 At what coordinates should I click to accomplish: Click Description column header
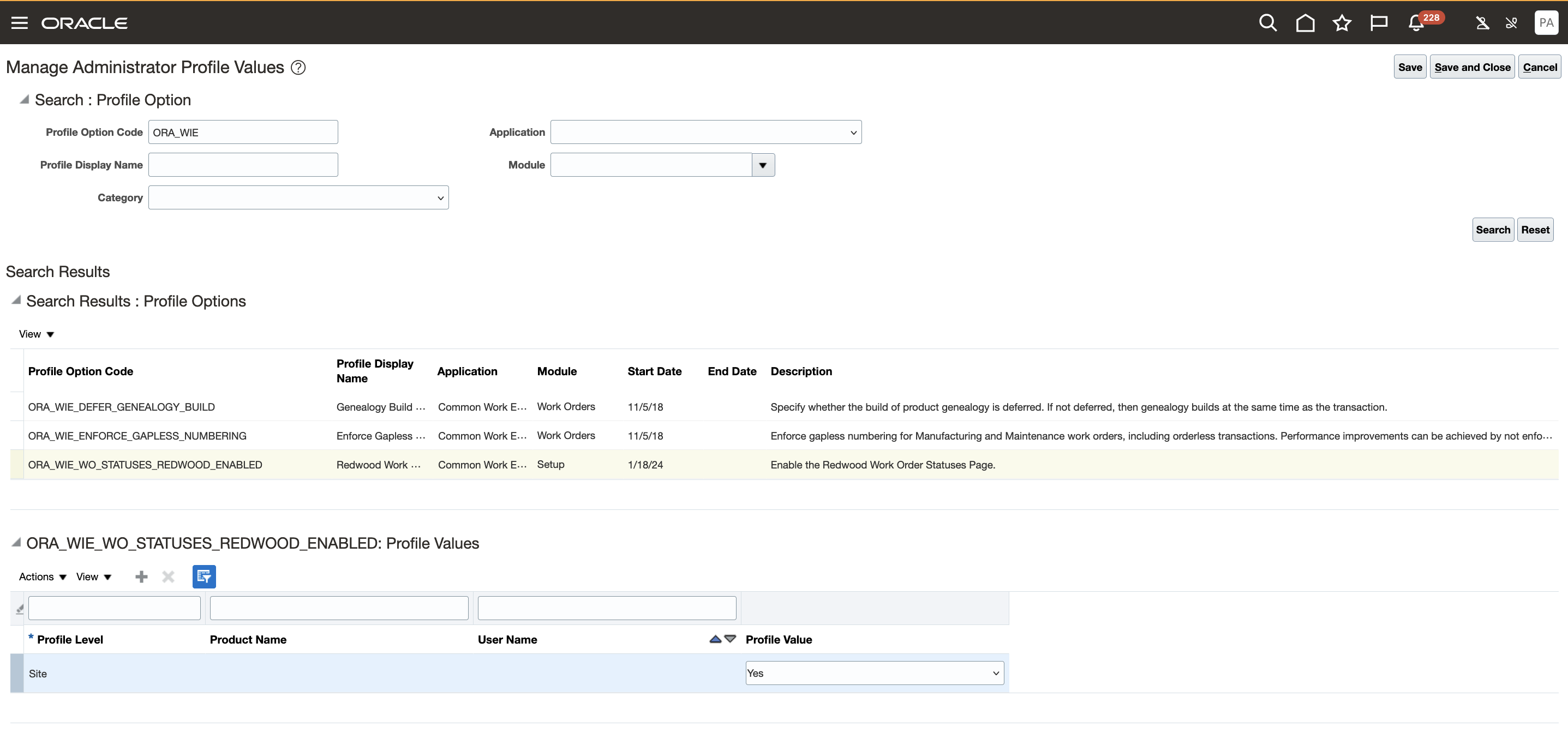pyautogui.click(x=801, y=371)
